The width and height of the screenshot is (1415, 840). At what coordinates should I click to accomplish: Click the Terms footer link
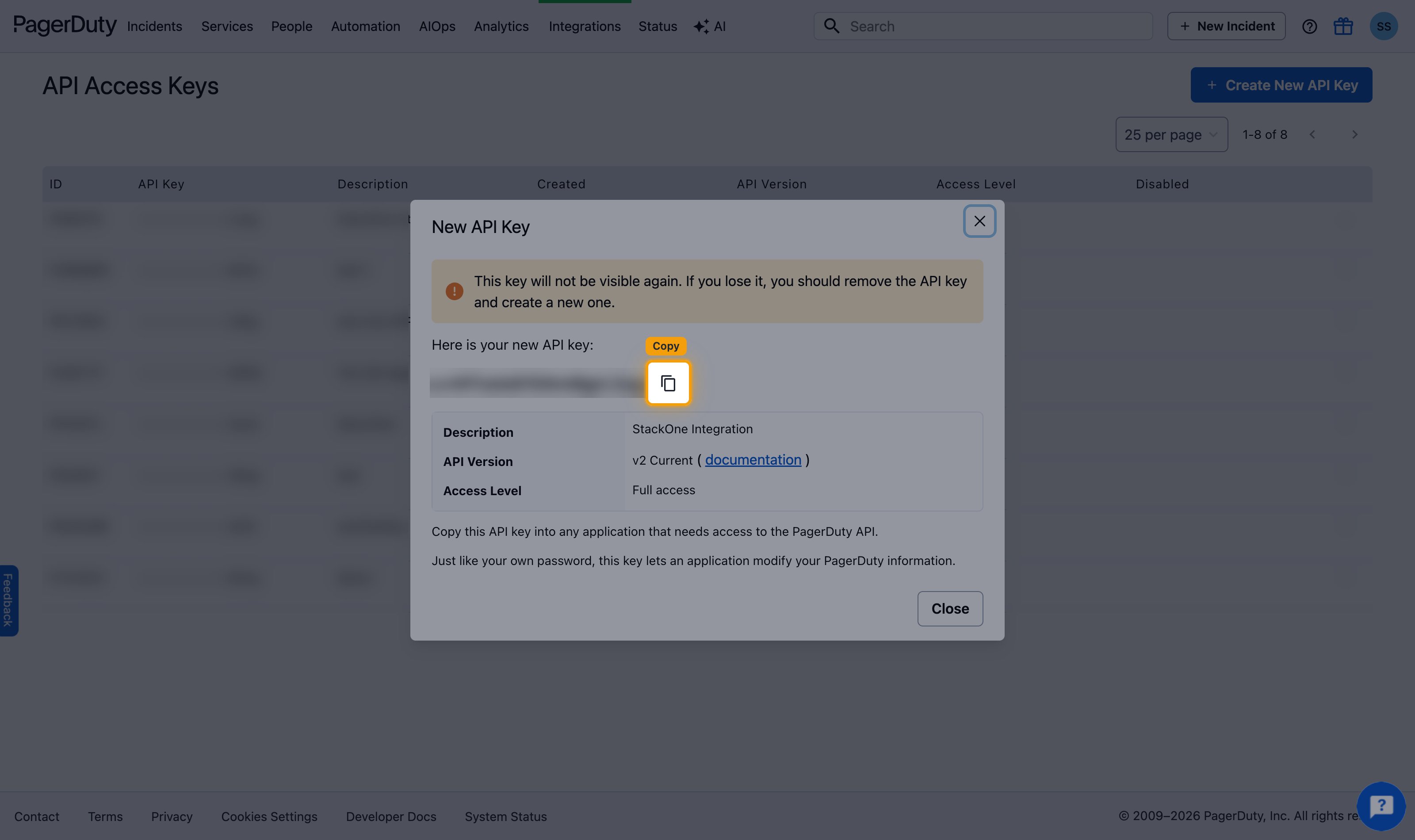105,816
